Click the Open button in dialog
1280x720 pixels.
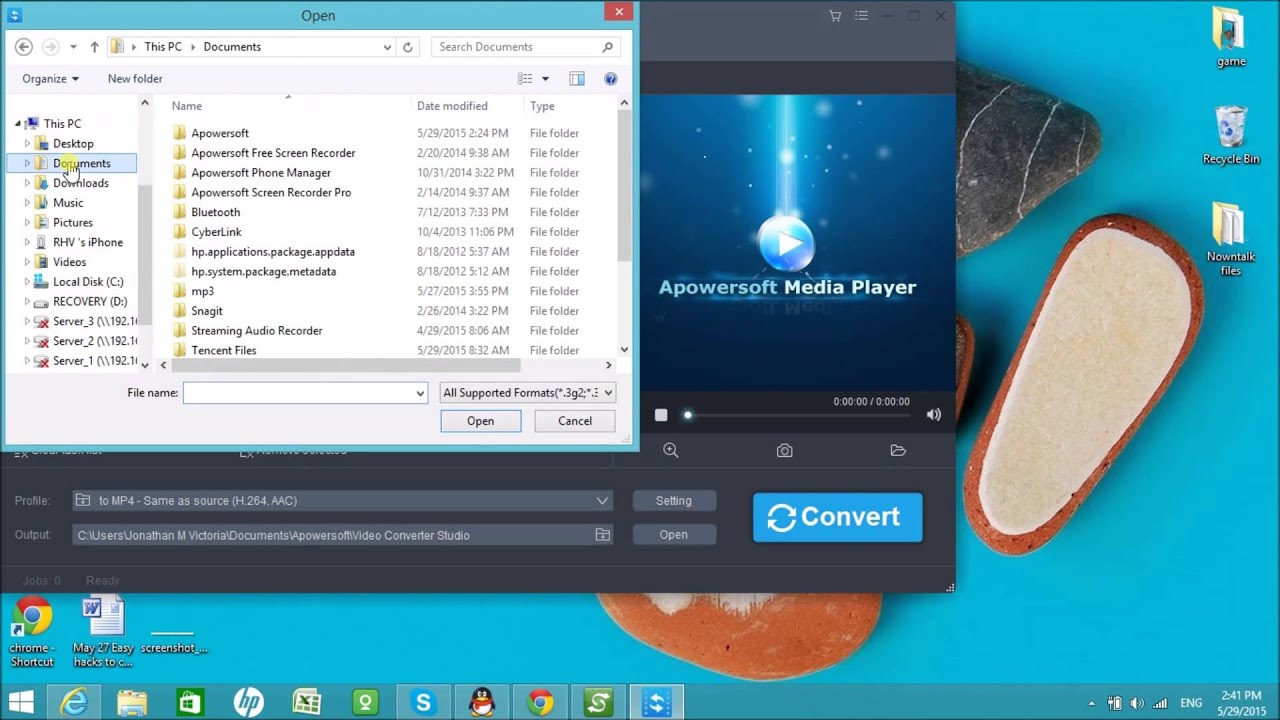pyautogui.click(x=480, y=421)
